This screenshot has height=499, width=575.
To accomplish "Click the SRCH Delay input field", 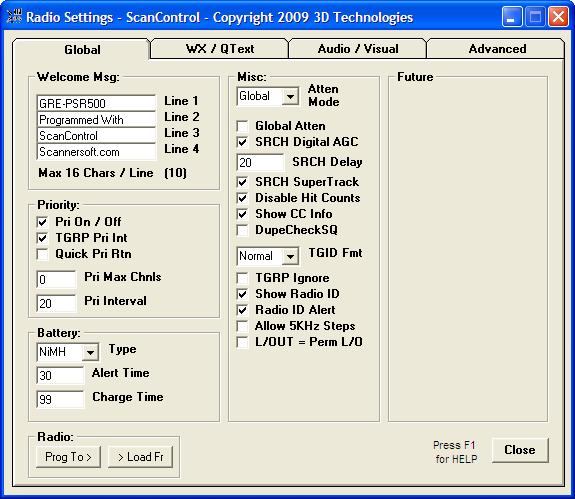I will 260,162.
